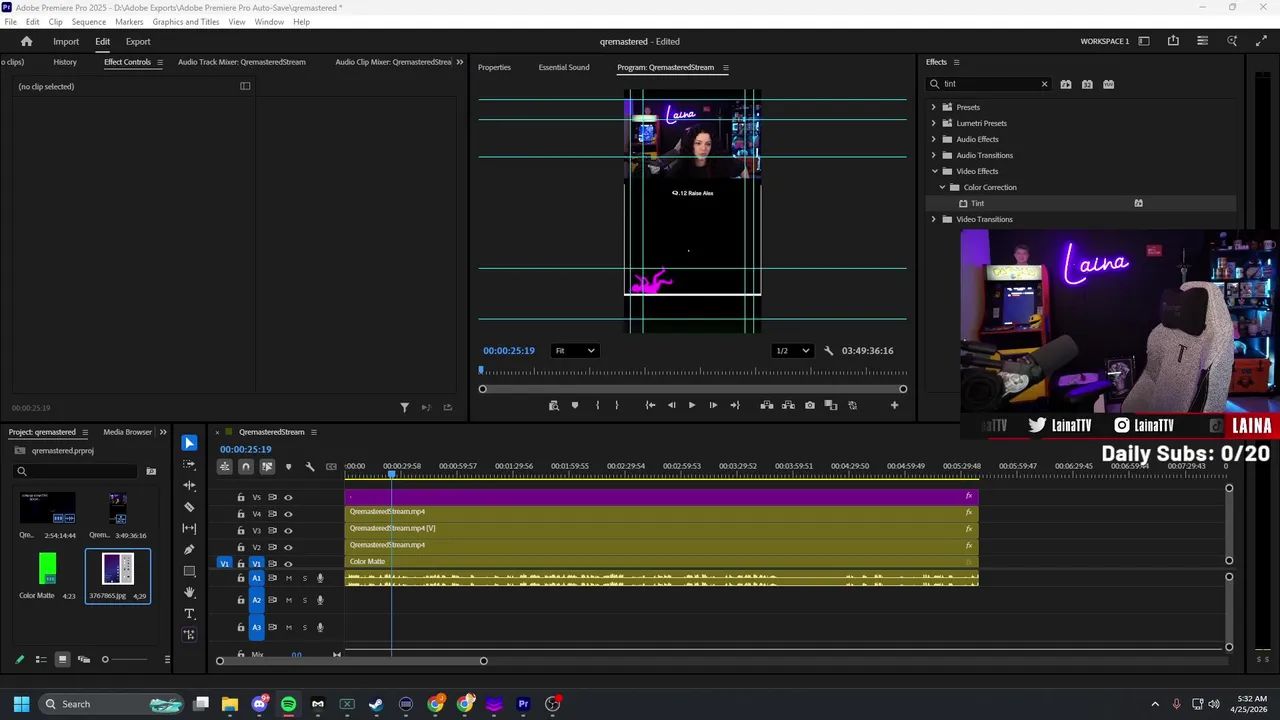
Task: Filter 32-bit Color effects in Effects panel
Action: 1087,84
